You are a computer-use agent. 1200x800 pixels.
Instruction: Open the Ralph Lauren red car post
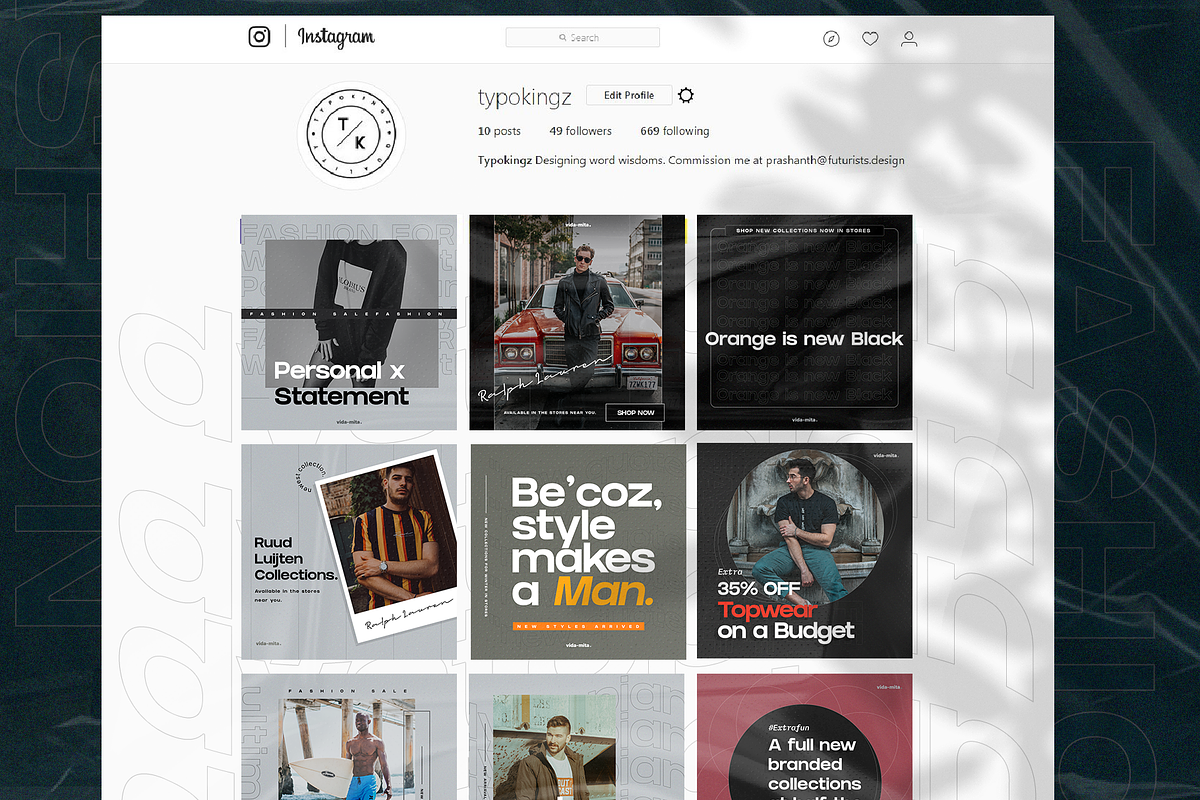pyautogui.click(x=577, y=322)
